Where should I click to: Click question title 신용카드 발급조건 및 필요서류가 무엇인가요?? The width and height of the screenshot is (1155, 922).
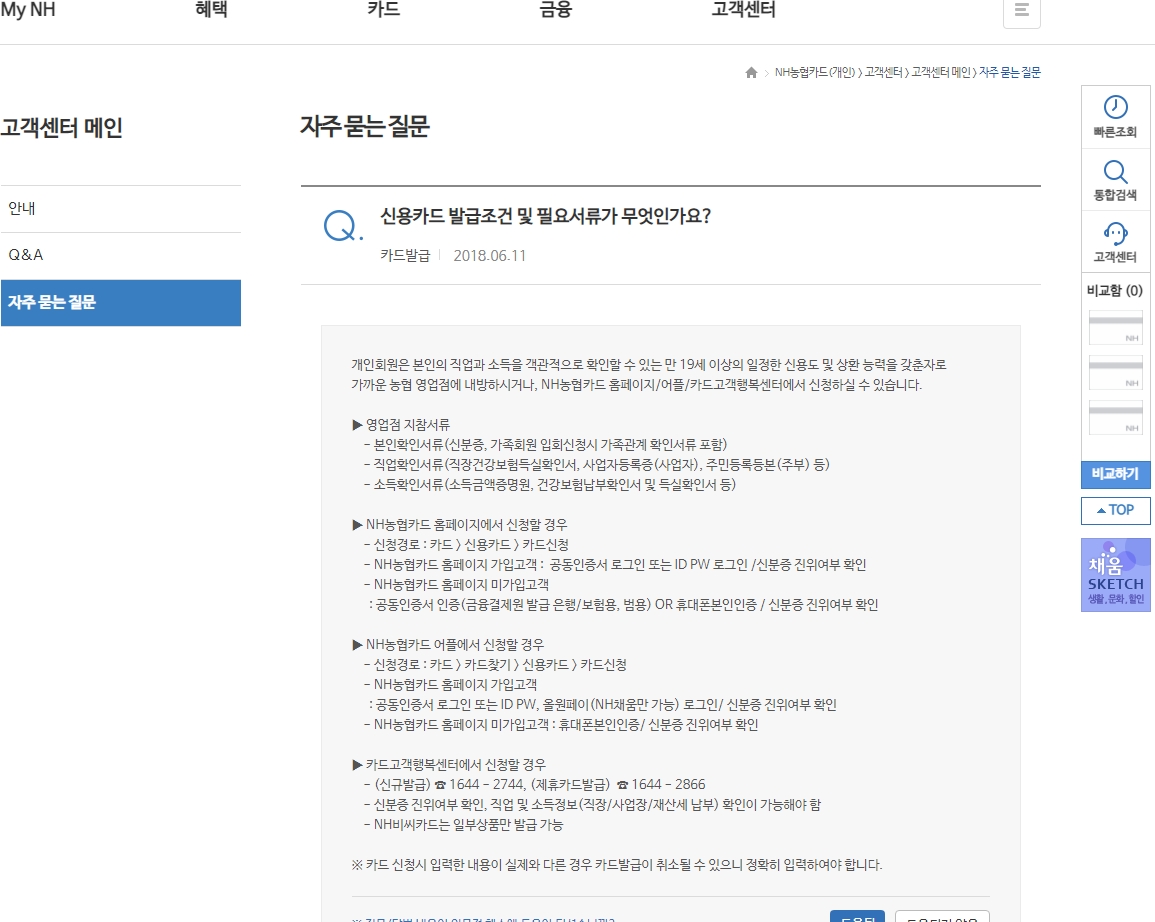click(545, 217)
